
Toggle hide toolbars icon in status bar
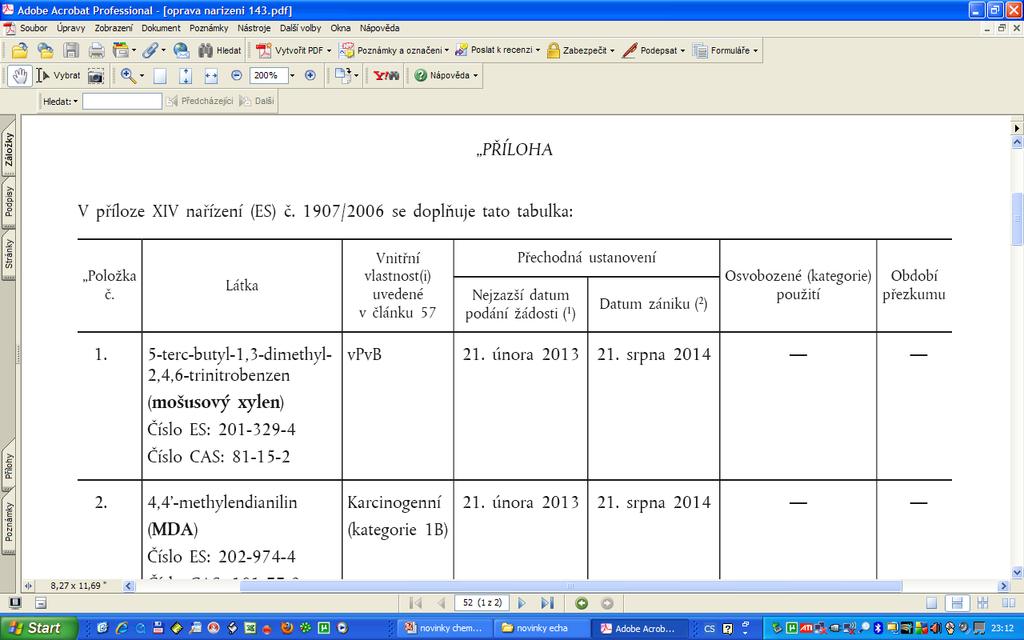pyautogui.click(x=40, y=603)
